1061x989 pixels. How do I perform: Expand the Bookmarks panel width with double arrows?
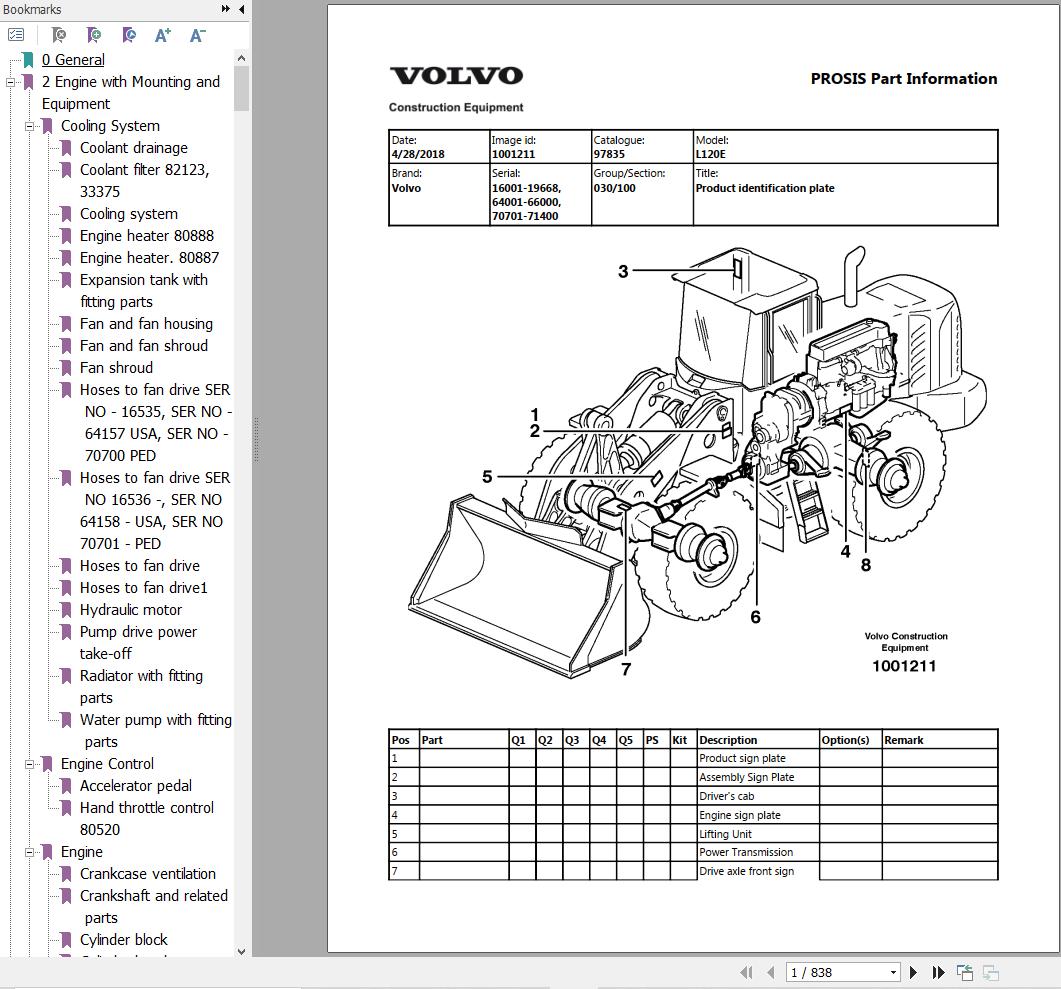coord(224,9)
